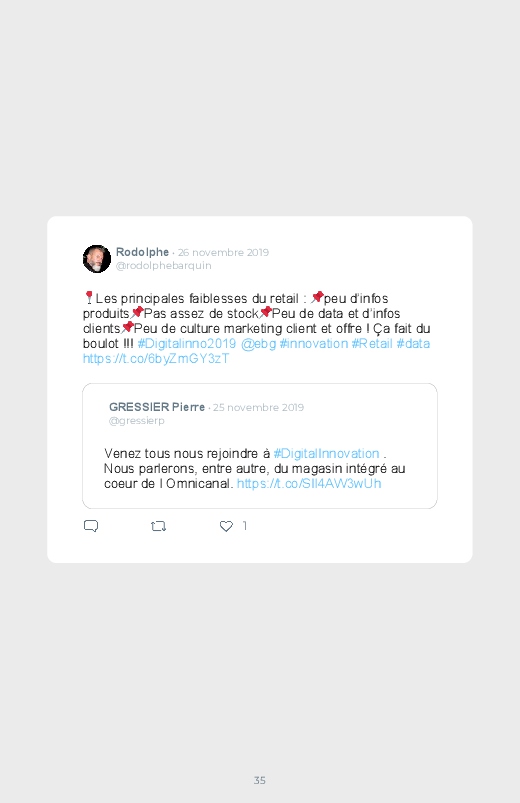The width and height of the screenshot is (520, 803).
Task: Open Rodolphe's profile avatar photo
Action: (x=97, y=259)
